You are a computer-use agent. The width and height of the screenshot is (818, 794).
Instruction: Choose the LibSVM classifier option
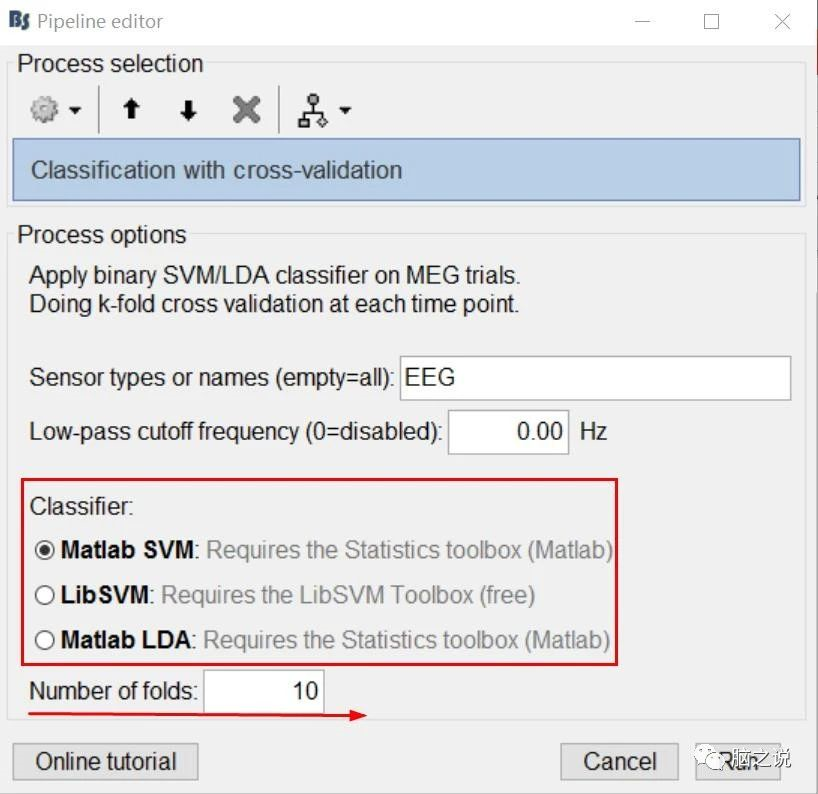(45, 596)
